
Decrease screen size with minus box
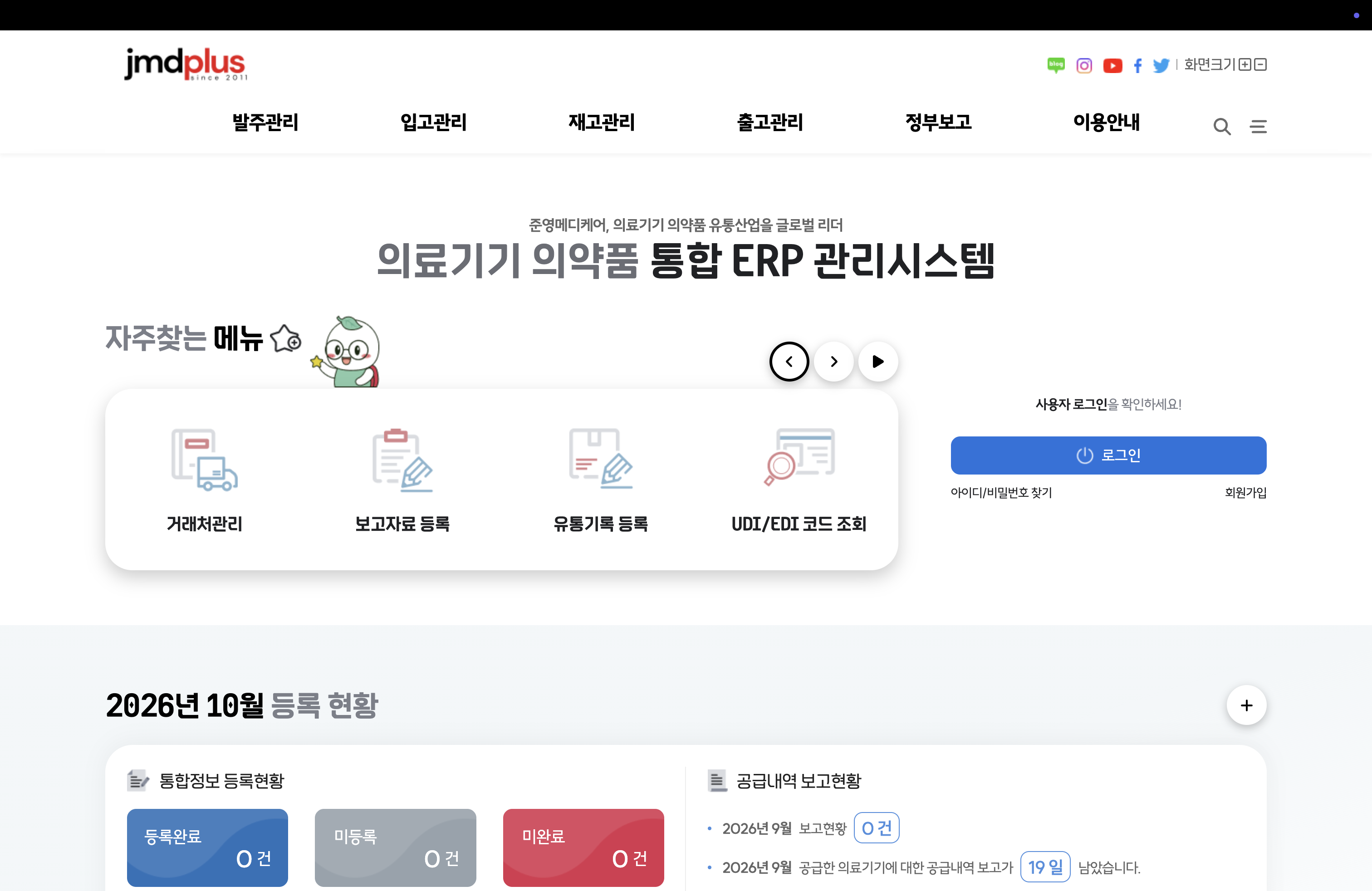click(1260, 64)
